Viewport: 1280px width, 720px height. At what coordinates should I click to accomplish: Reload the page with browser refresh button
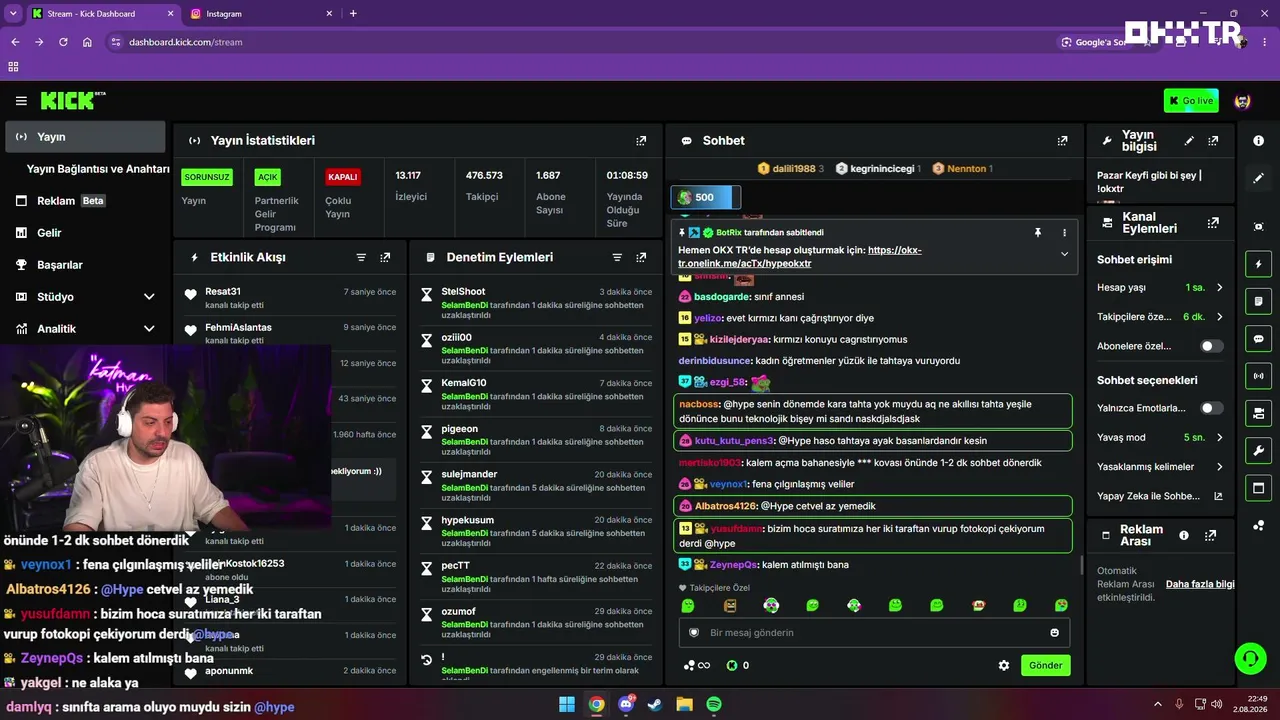[63, 42]
